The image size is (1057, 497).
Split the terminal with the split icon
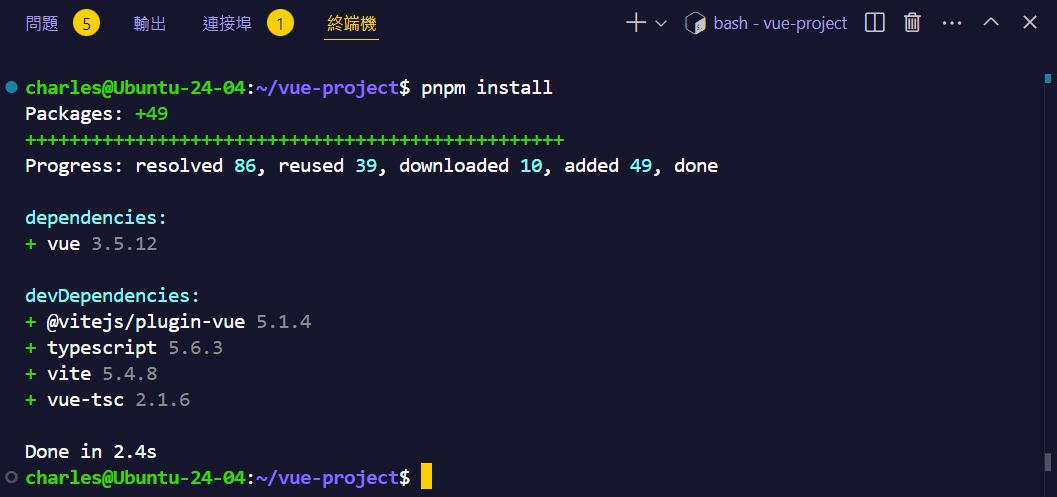[x=875, y=23]
